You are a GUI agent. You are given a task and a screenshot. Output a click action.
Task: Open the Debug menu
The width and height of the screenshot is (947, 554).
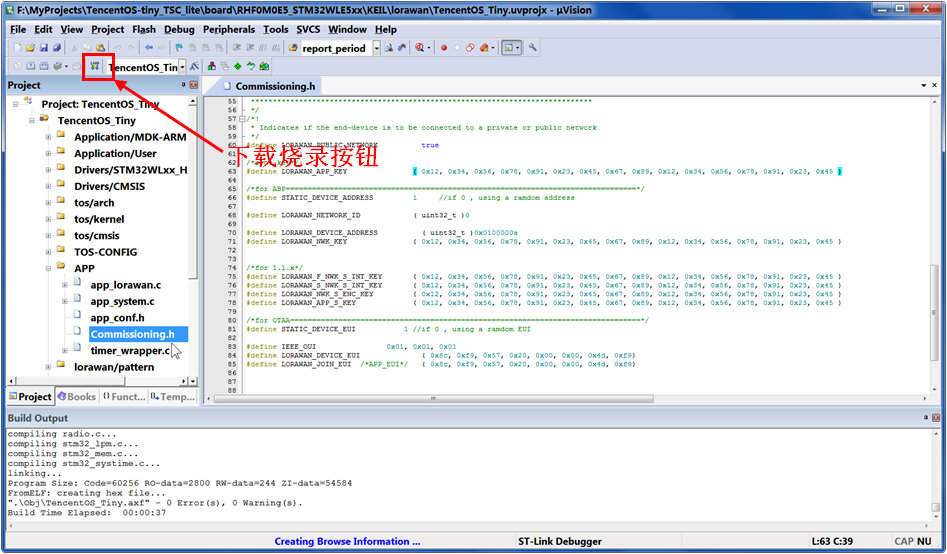click(179, 29)
